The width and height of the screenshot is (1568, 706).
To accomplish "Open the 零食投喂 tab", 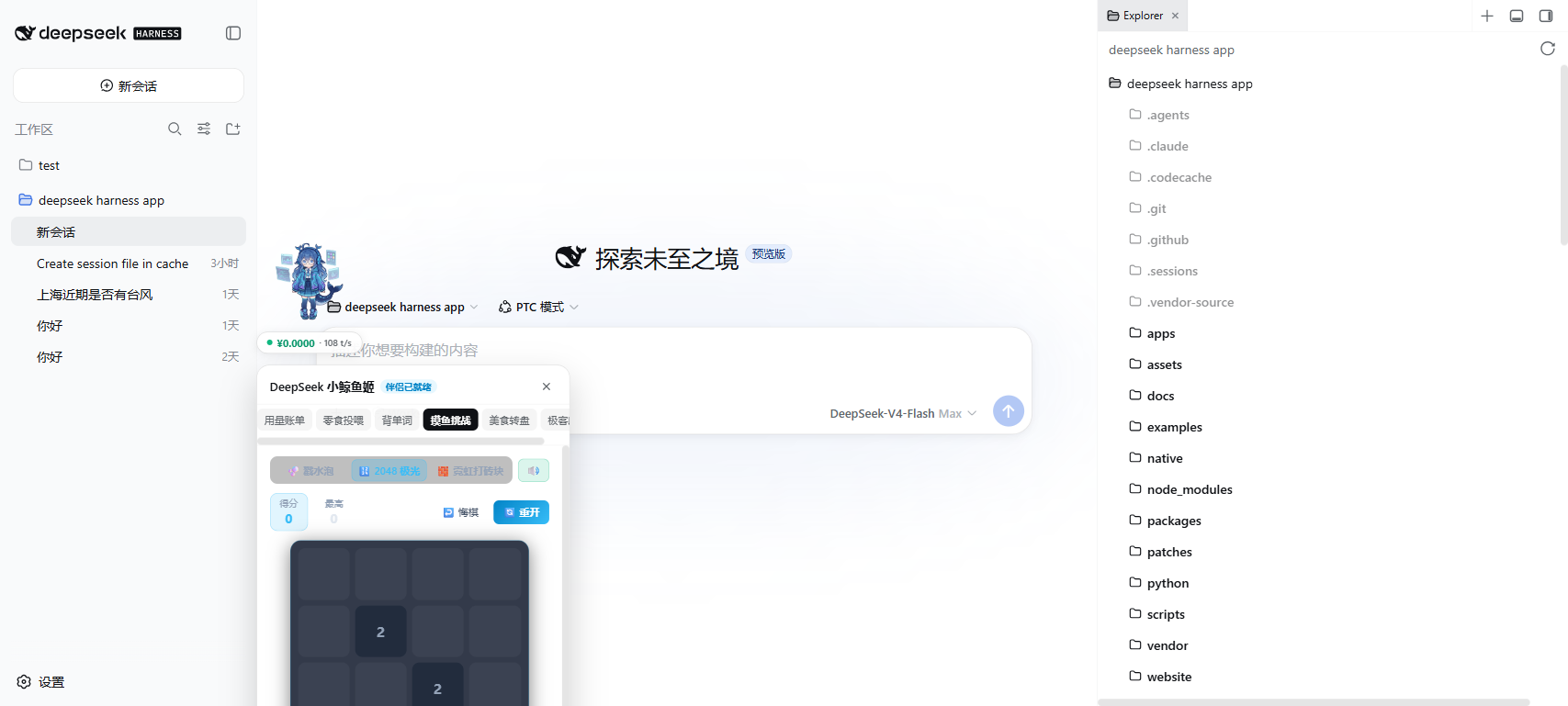I will [x=344, y=420].
